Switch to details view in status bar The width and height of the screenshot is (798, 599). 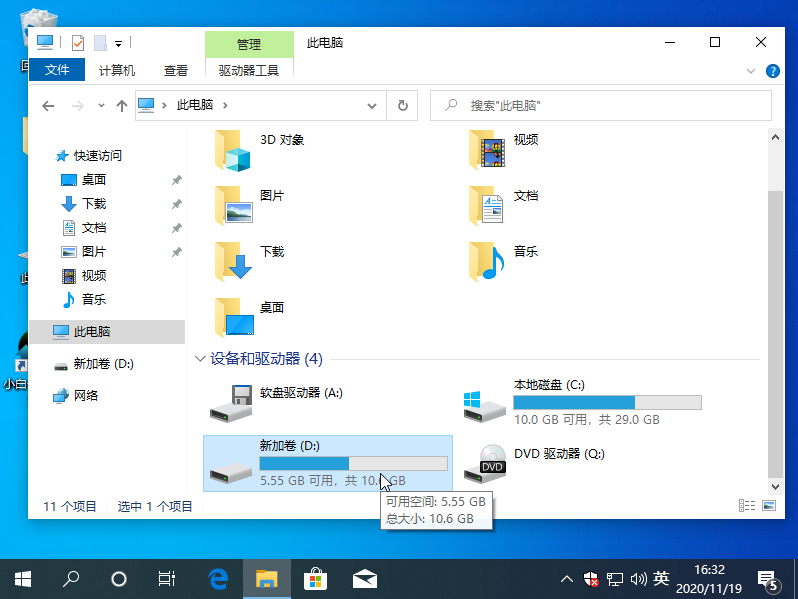coord(744,507)
